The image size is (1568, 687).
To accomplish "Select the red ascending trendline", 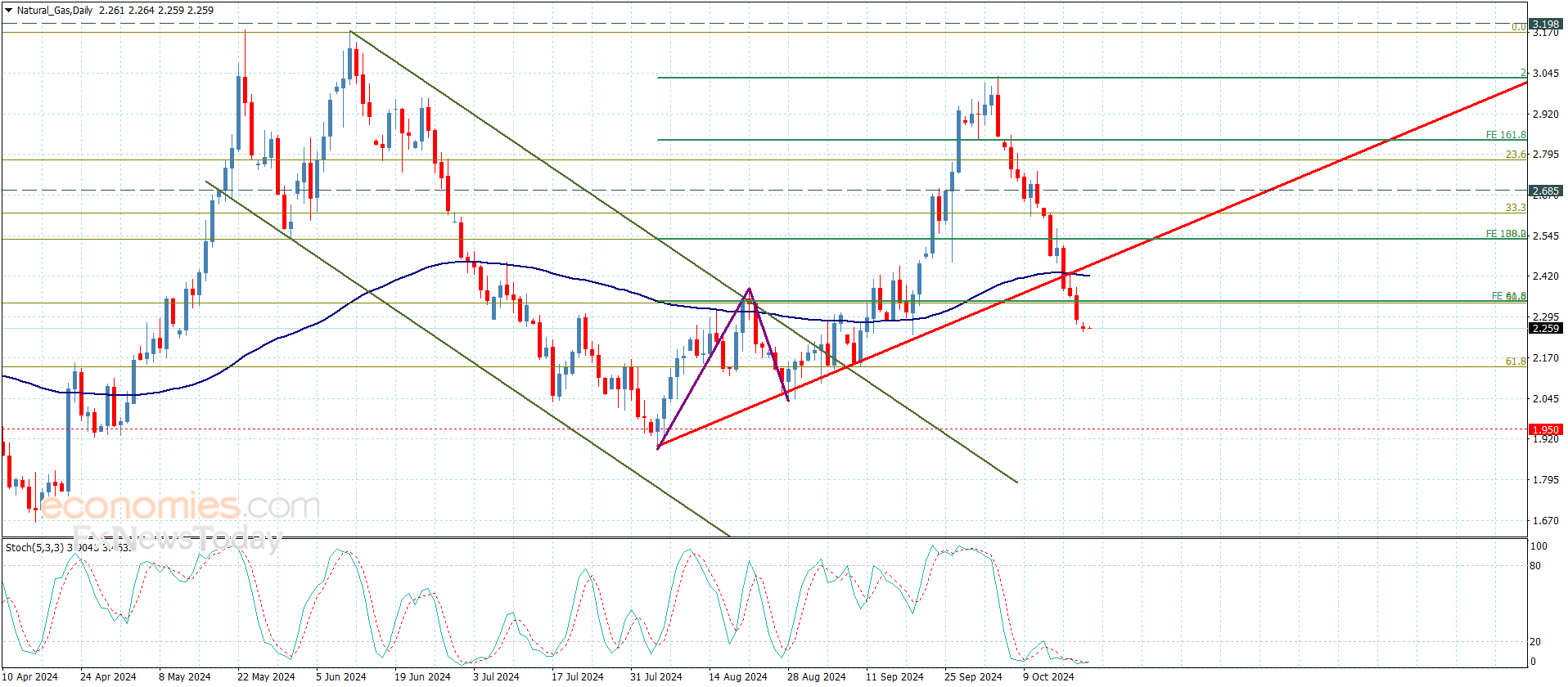I will click(1093, 264).
